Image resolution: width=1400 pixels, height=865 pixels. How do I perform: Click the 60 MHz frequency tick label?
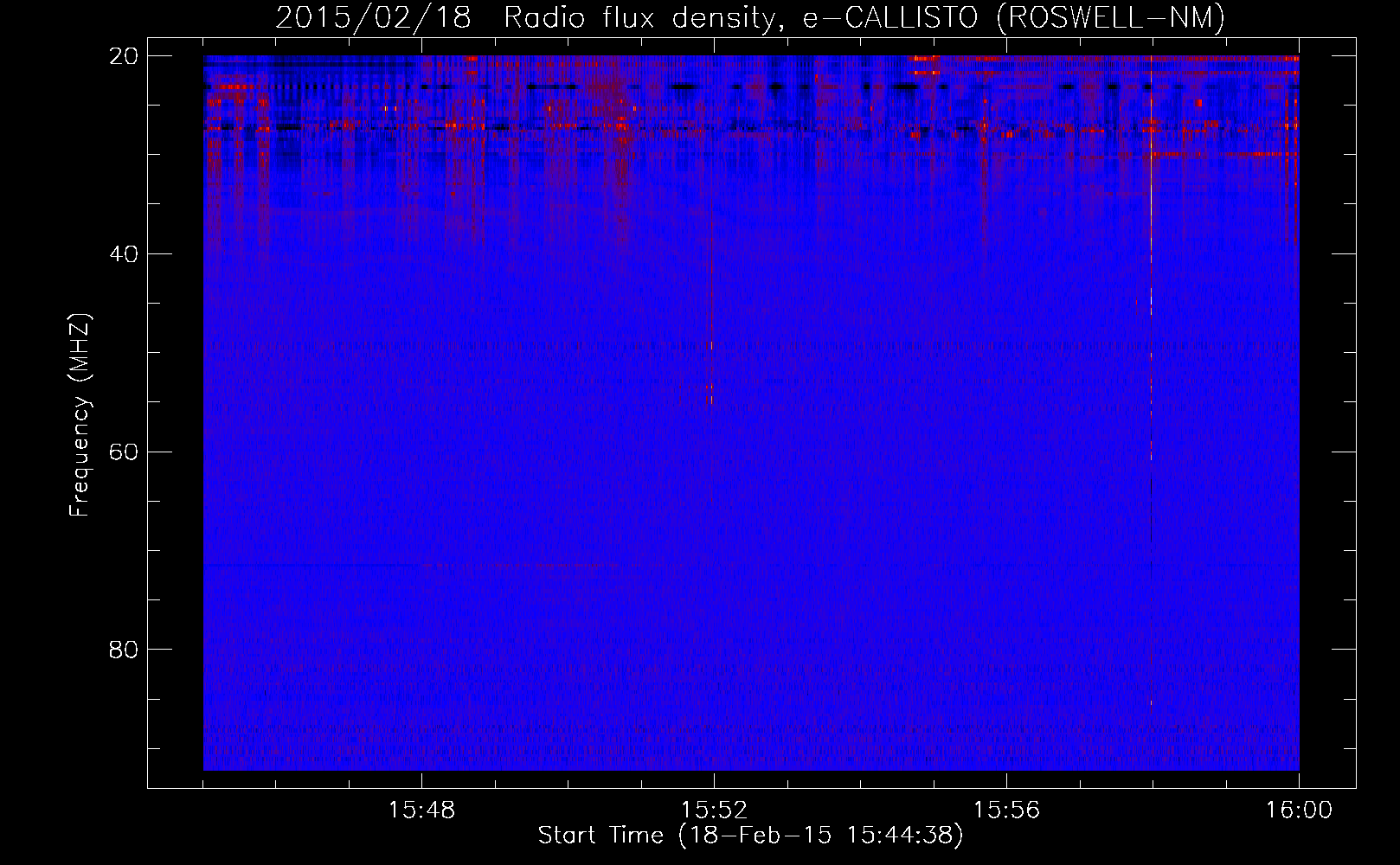pyautogui.click(x=125, y=452)
